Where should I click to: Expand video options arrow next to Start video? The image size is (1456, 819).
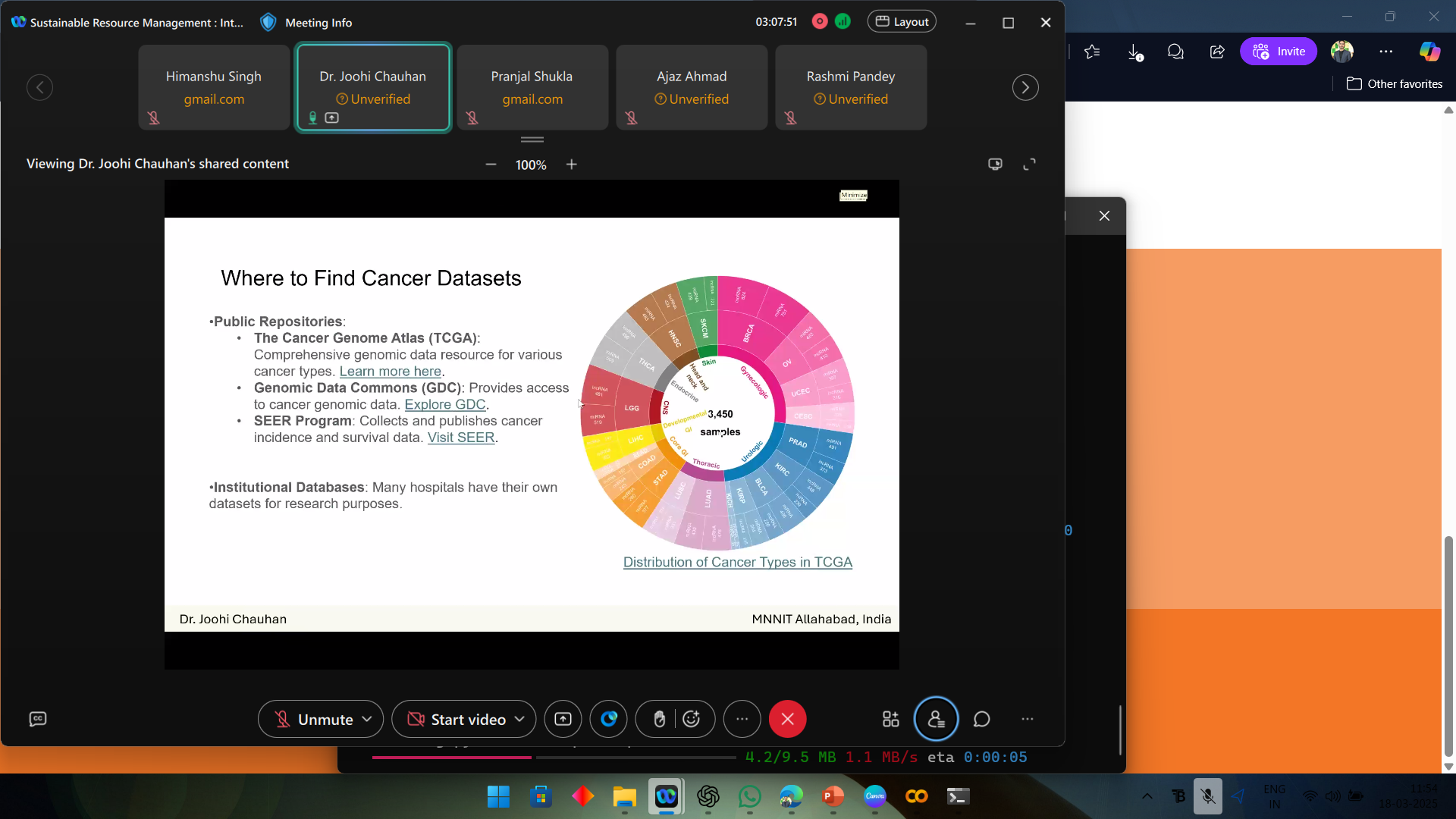pyautogui.click(x=519, y=719)
